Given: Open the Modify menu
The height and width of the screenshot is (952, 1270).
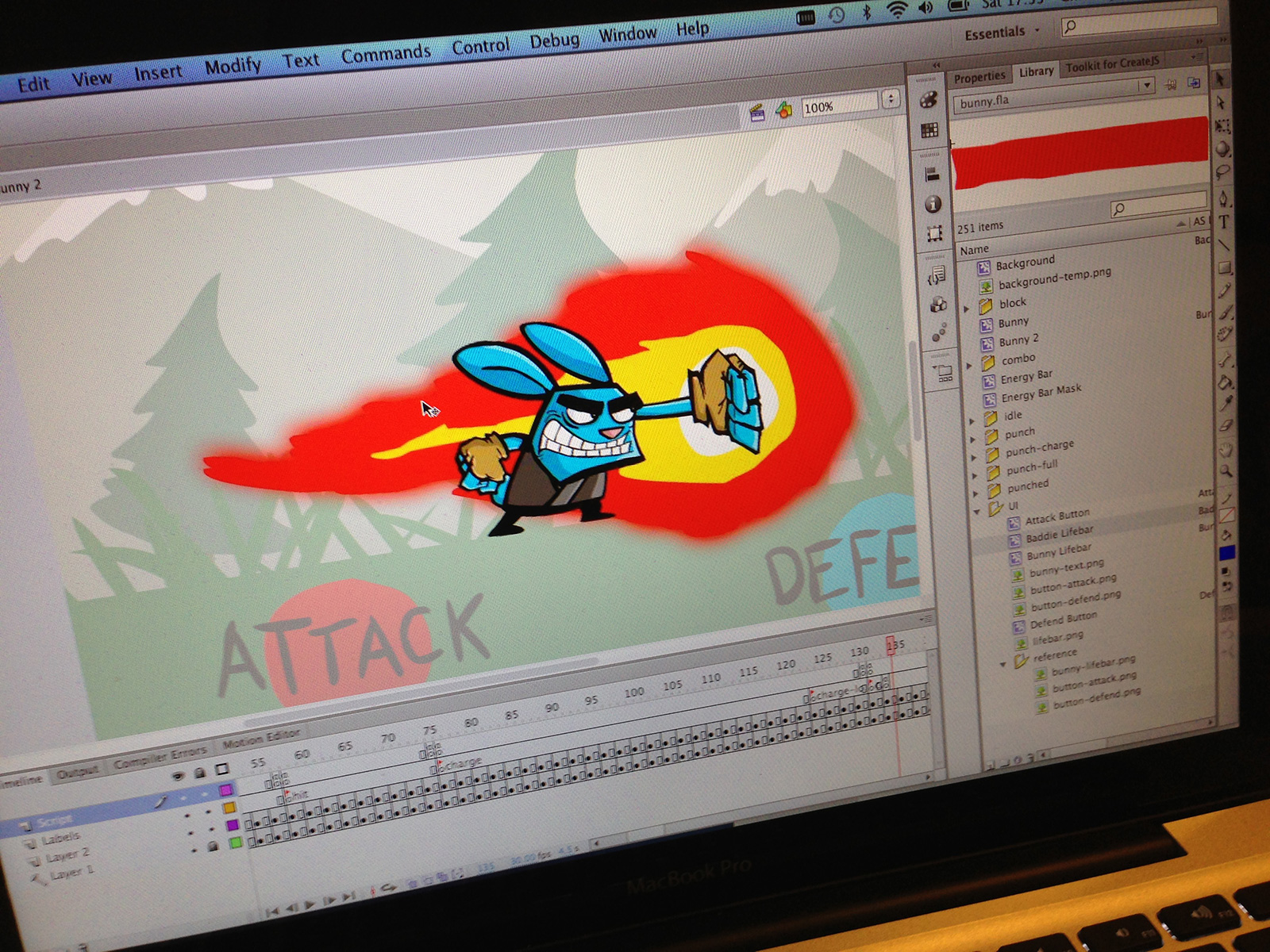Looking at the screenshot, I should click(x=233, y=67).
